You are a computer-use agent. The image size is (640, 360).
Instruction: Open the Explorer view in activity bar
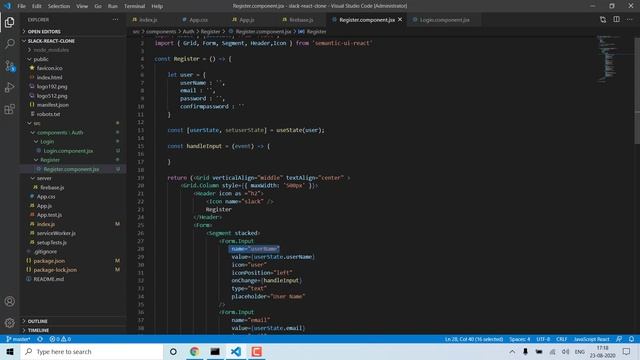9,22
